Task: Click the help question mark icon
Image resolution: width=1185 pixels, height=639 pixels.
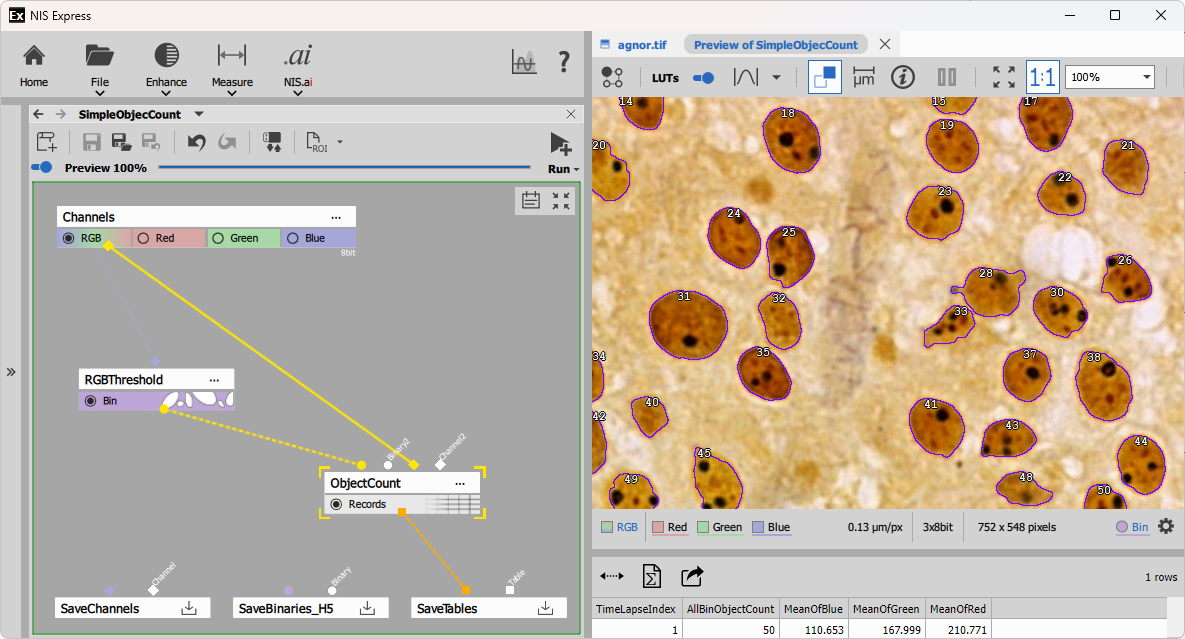Action: coord(564,62)
